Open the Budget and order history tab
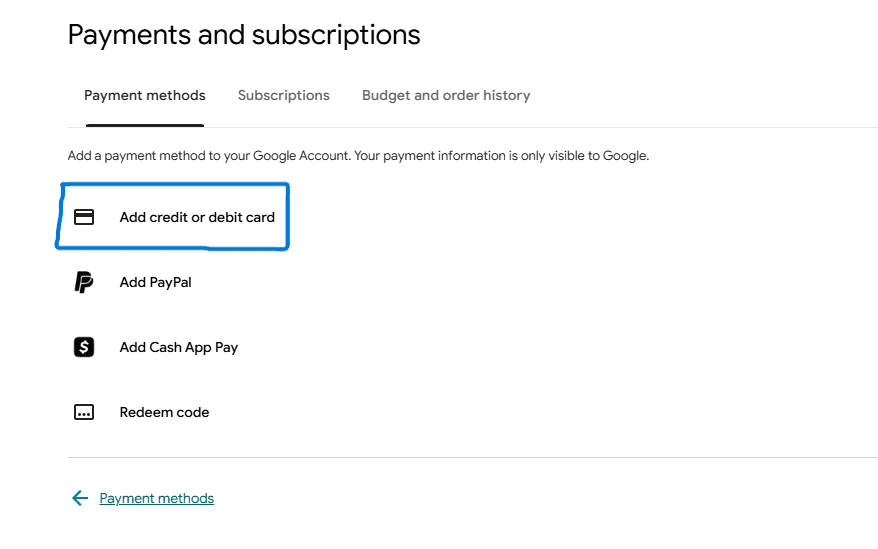Image resolution: width=878 pixels, height=549 pixels. [446, 96]
